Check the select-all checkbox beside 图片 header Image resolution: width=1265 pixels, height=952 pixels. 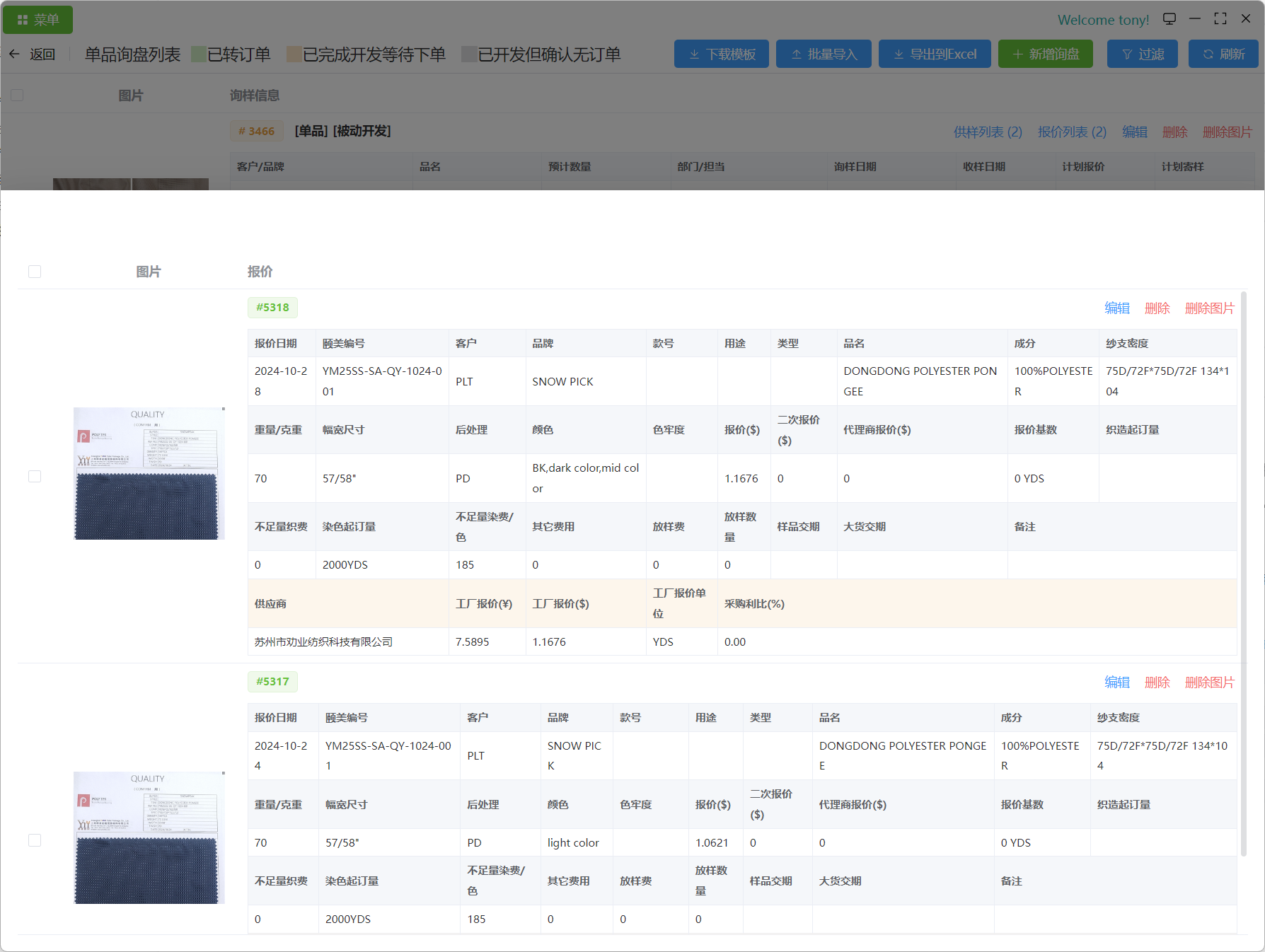(35, 272)
